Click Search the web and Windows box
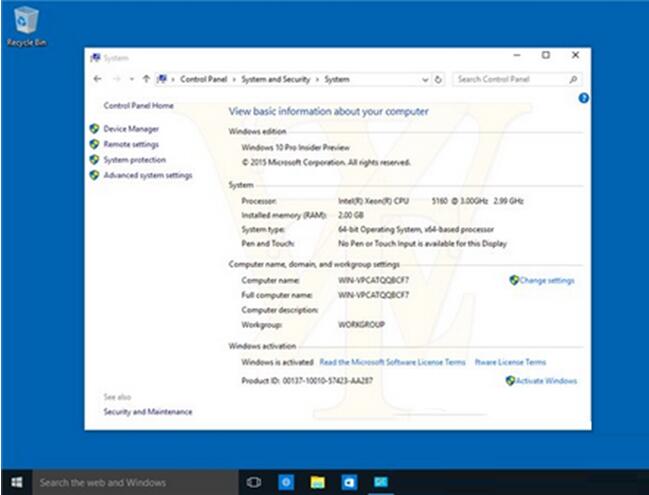 tap(135, 483)
